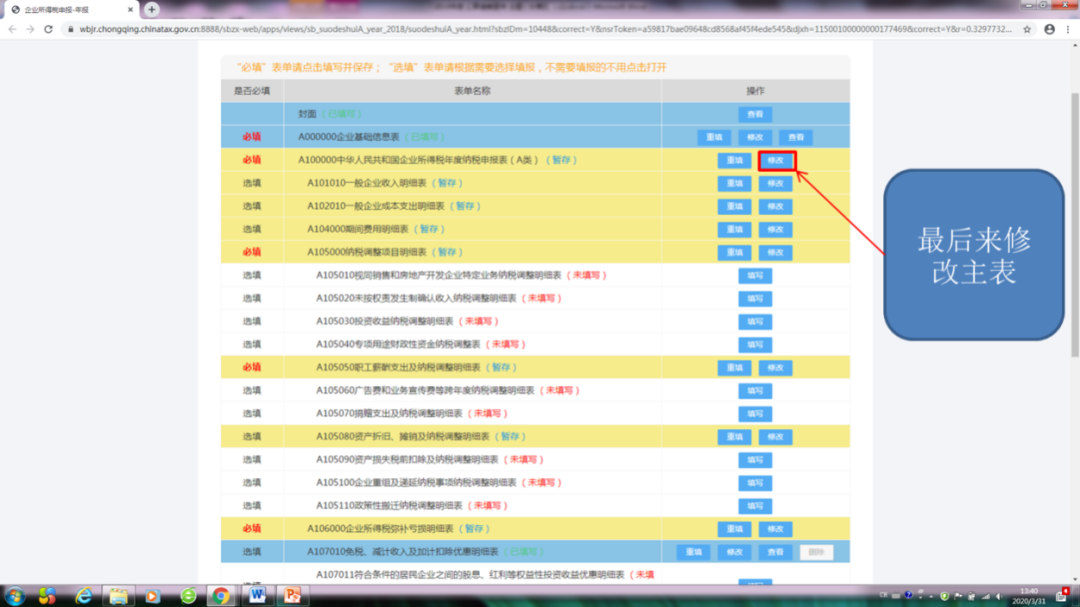Image resolution: width=1080 pixels, height=607 pixels.
Task: Click 修改 for A105080资产折旧、摊销 row
Action: point(776,437)
